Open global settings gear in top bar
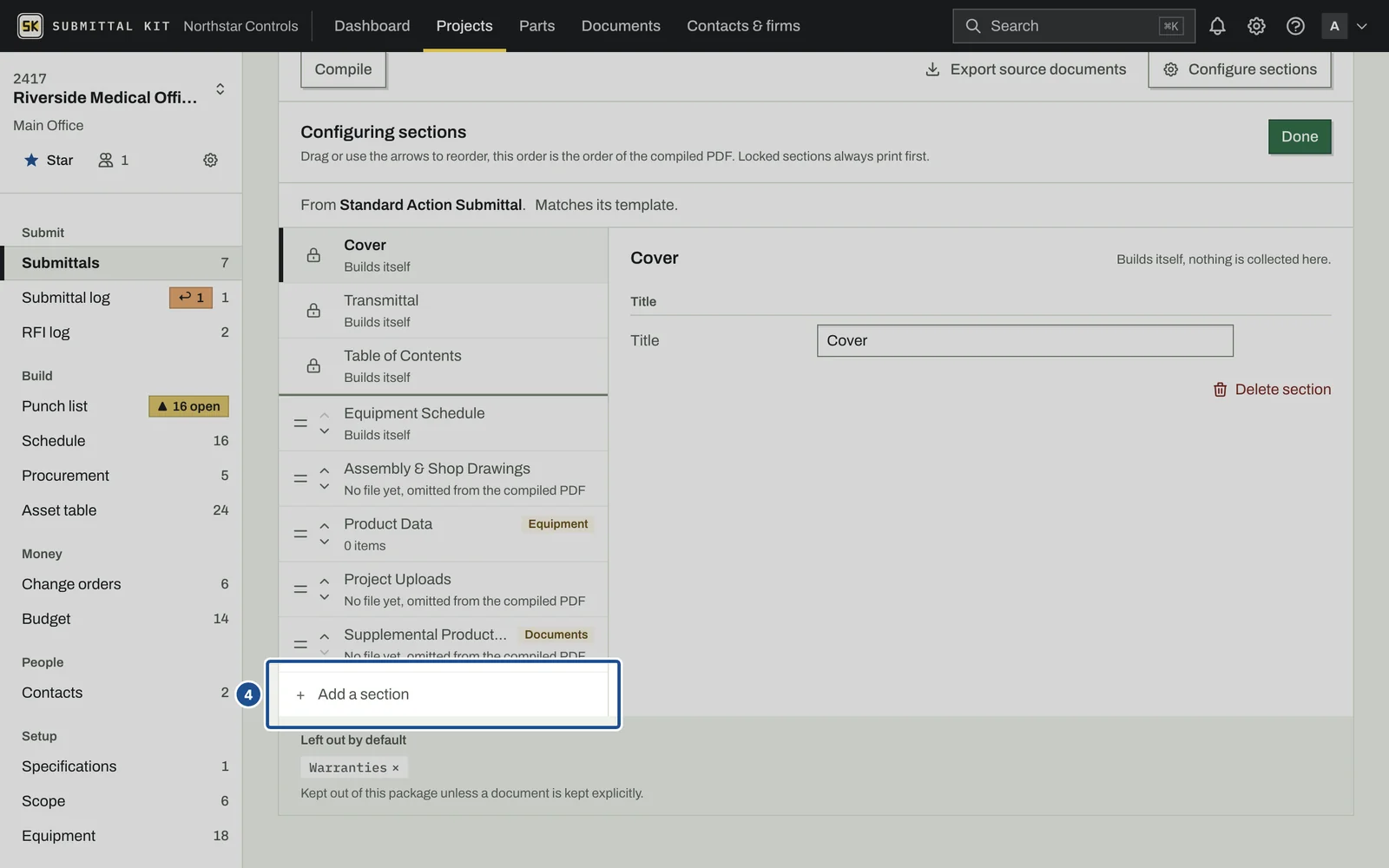1389x868 pixels. (1256, 26)
